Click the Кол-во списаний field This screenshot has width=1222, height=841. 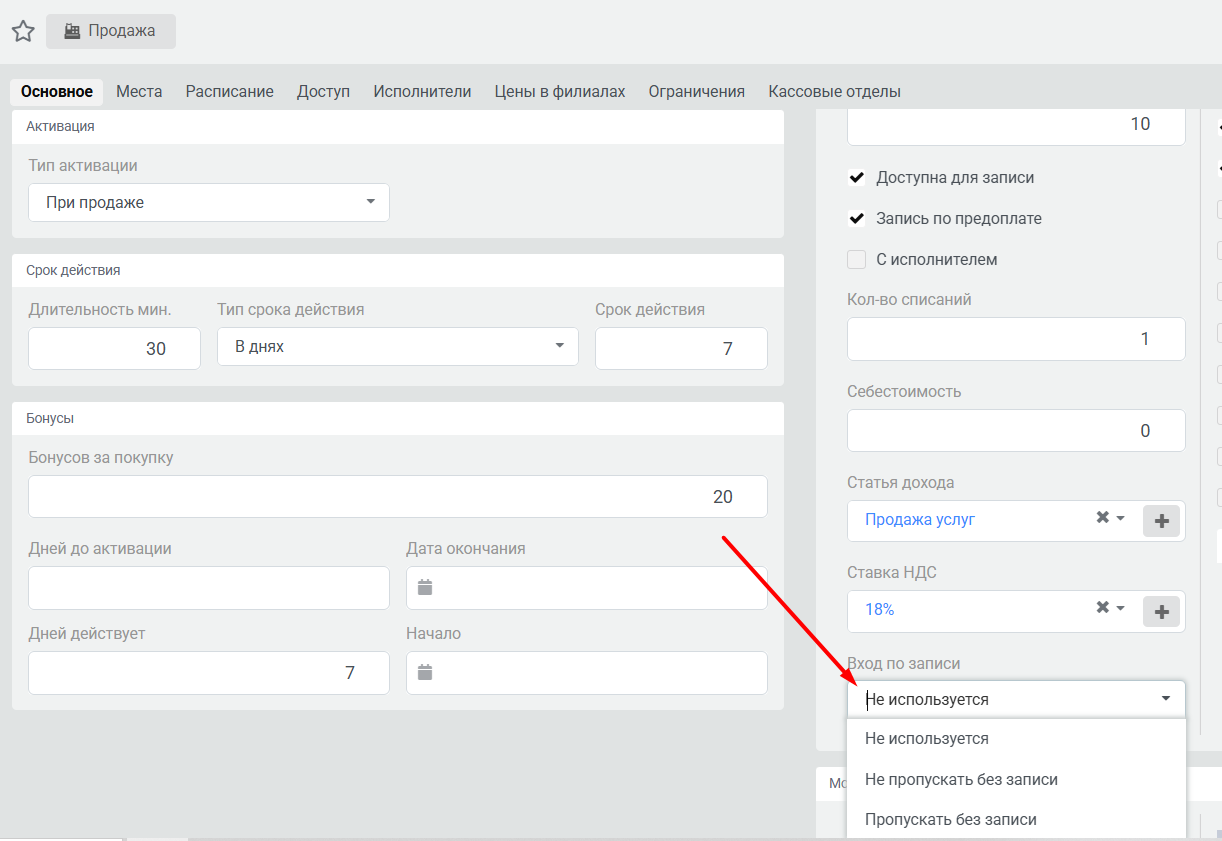coord(1016,339)
